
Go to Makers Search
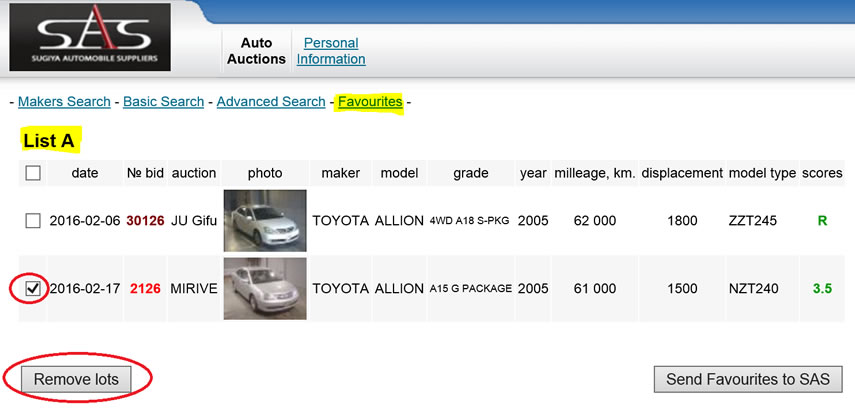[x=64, y=101]
